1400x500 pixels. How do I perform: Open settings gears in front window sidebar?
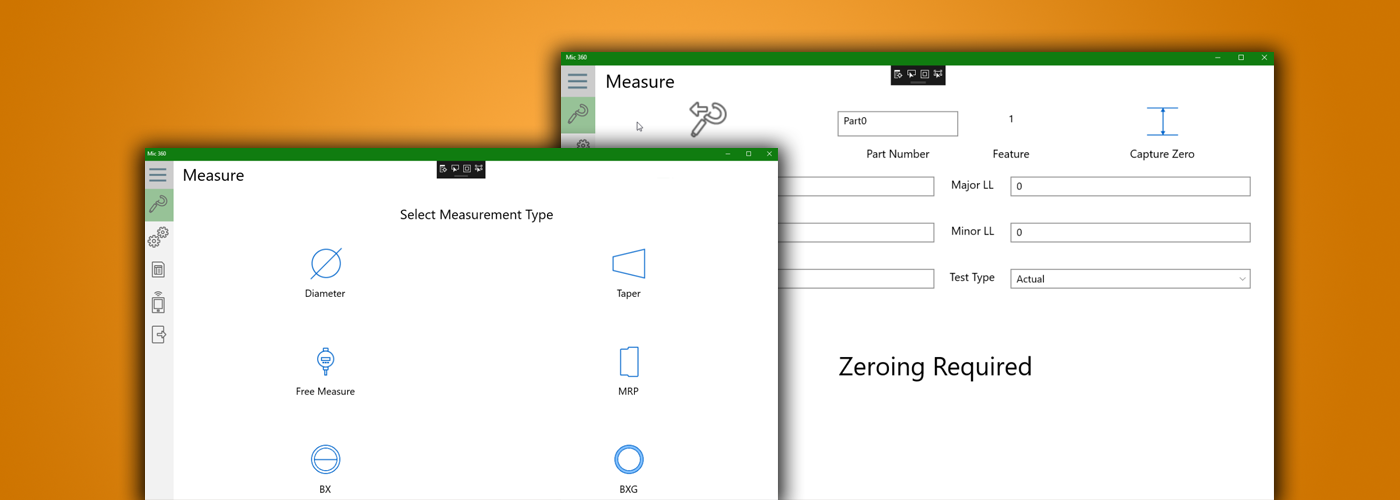point(158,237)
